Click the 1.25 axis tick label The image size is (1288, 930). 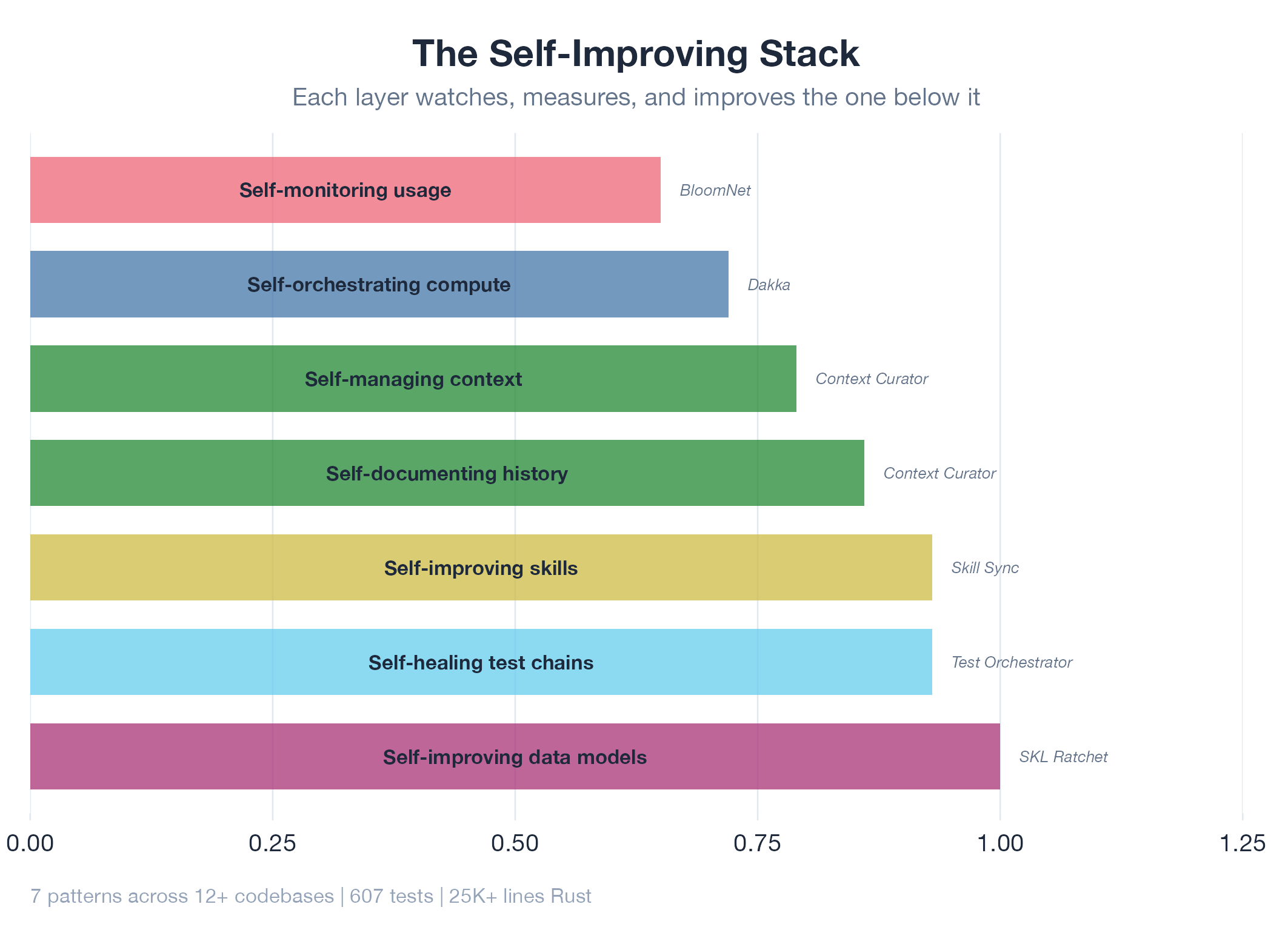[1243, 843]
